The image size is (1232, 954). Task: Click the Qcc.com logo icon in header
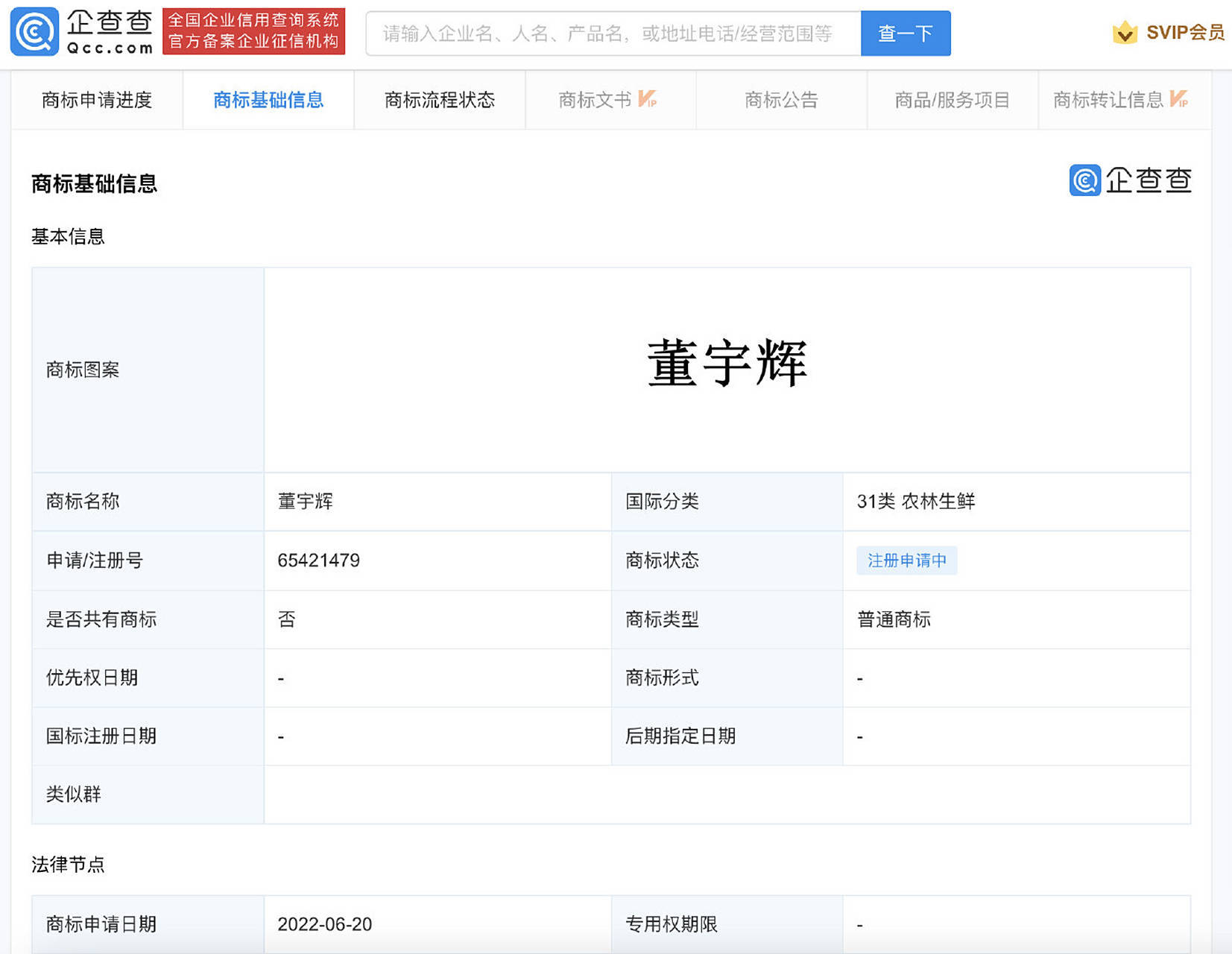[34, 32]
